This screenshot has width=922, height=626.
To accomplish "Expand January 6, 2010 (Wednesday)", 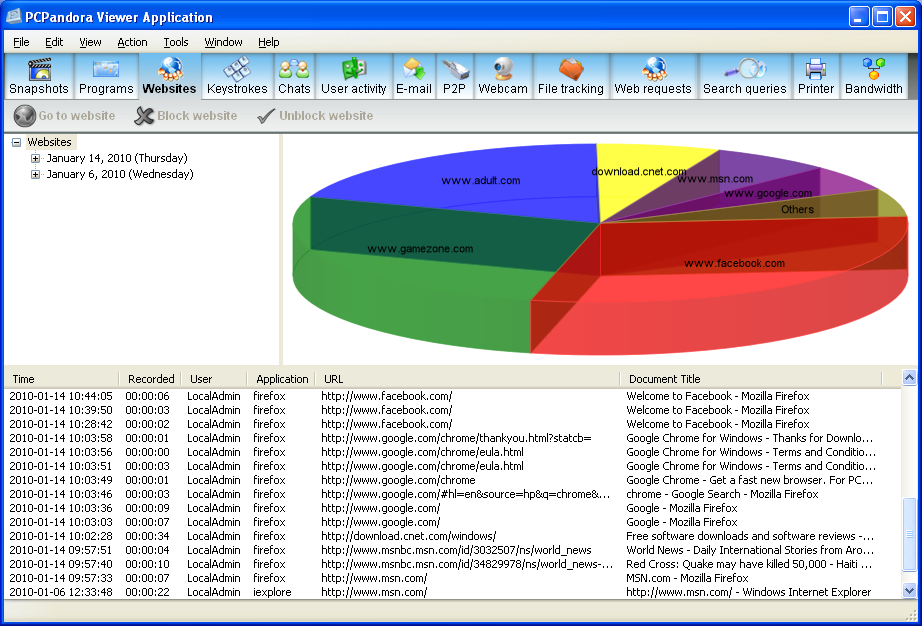I will click(35, 174).
